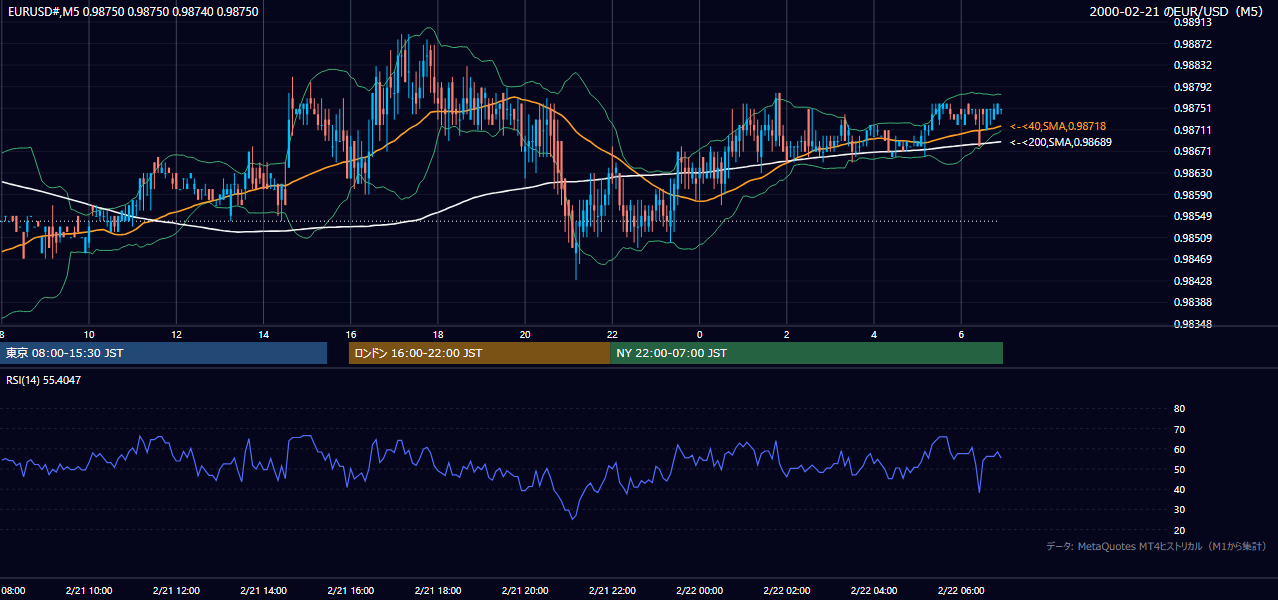Click the 0.98671 price axis label

coord(1192,151)
